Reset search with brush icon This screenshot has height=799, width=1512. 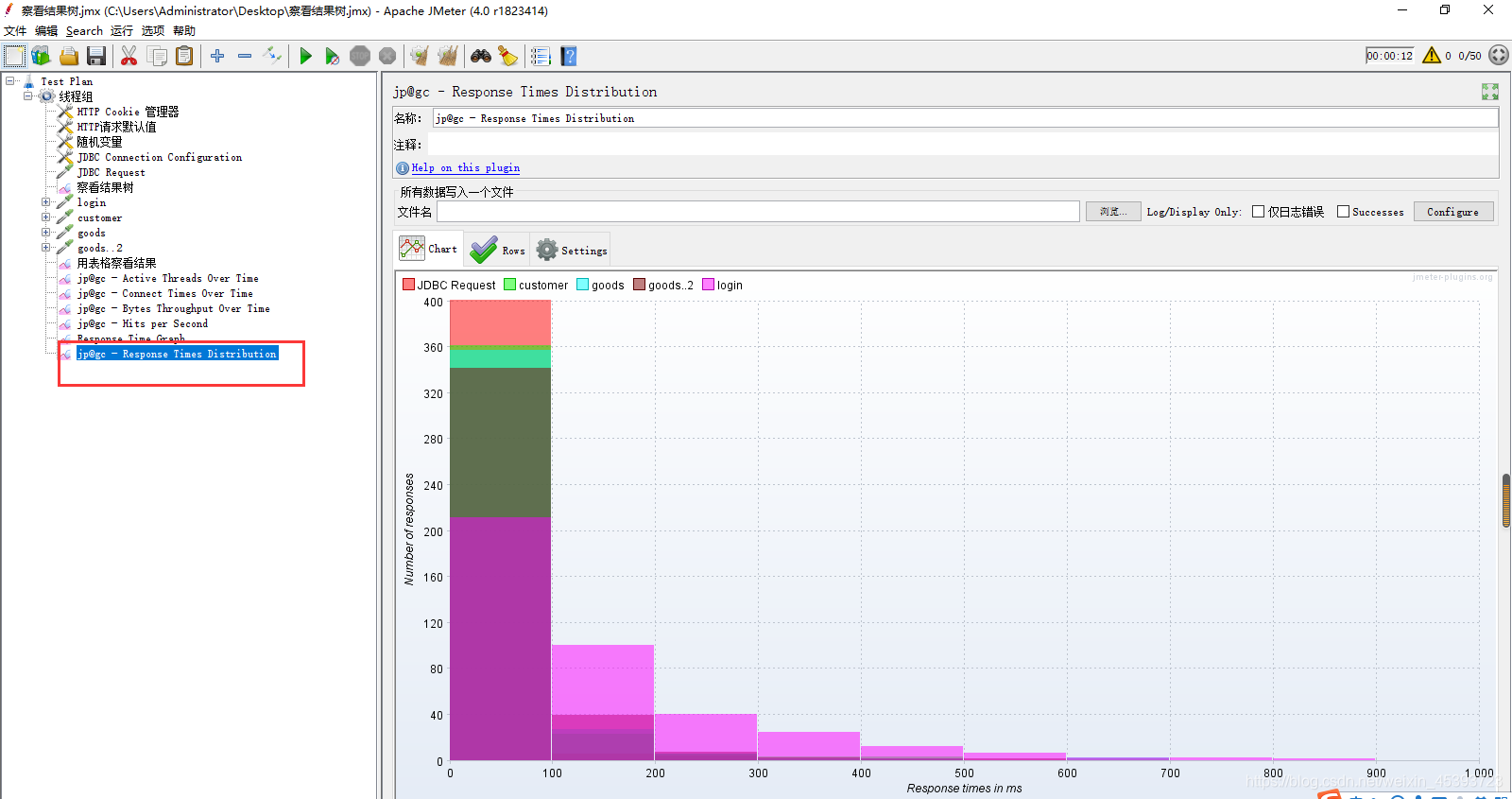508,56
